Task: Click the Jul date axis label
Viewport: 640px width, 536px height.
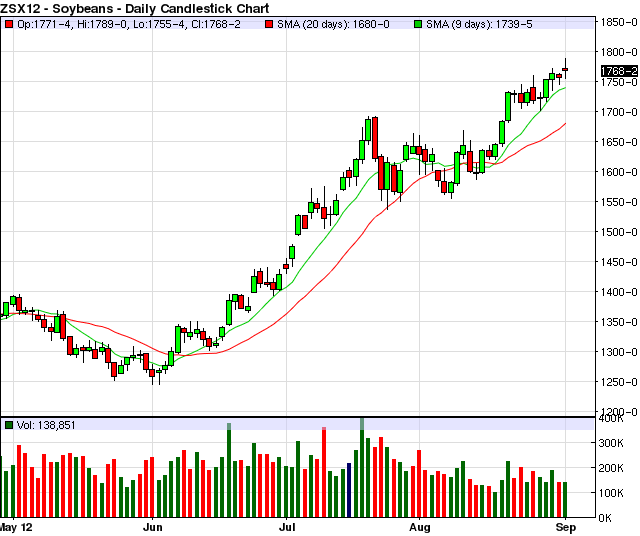Action: 287,527
